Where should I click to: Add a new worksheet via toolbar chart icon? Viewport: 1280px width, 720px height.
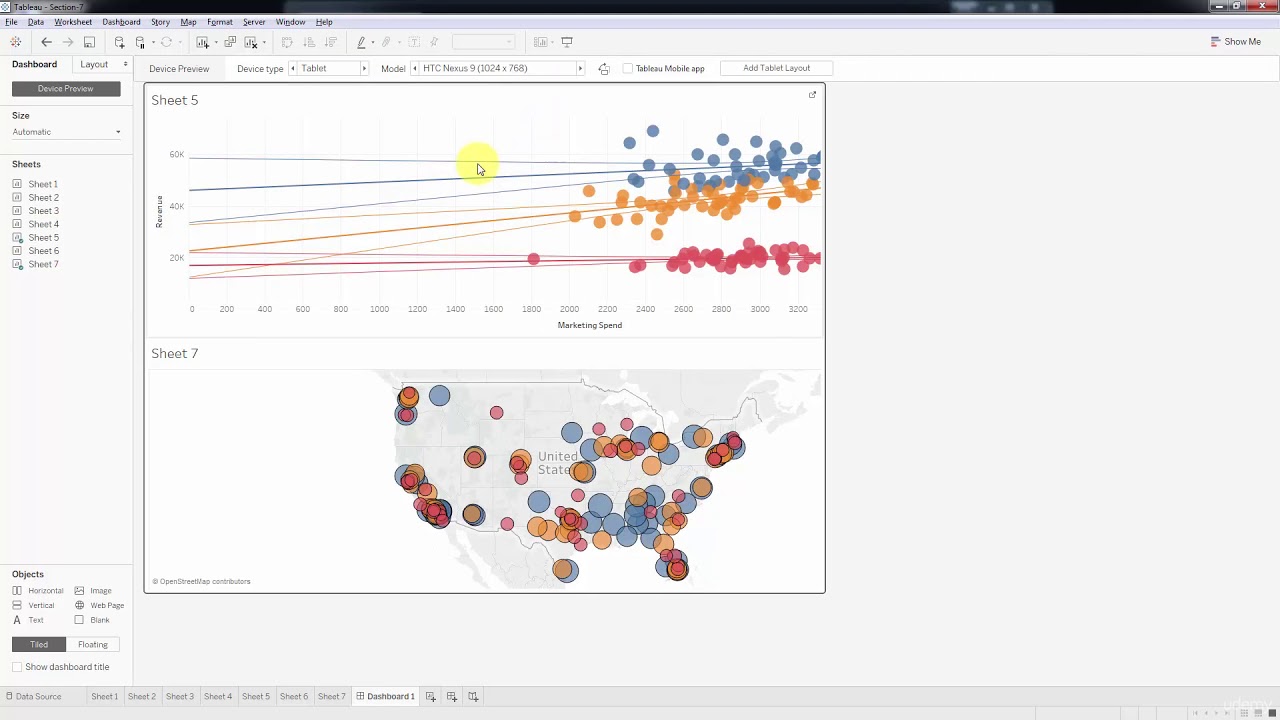(x=203, y=42)
